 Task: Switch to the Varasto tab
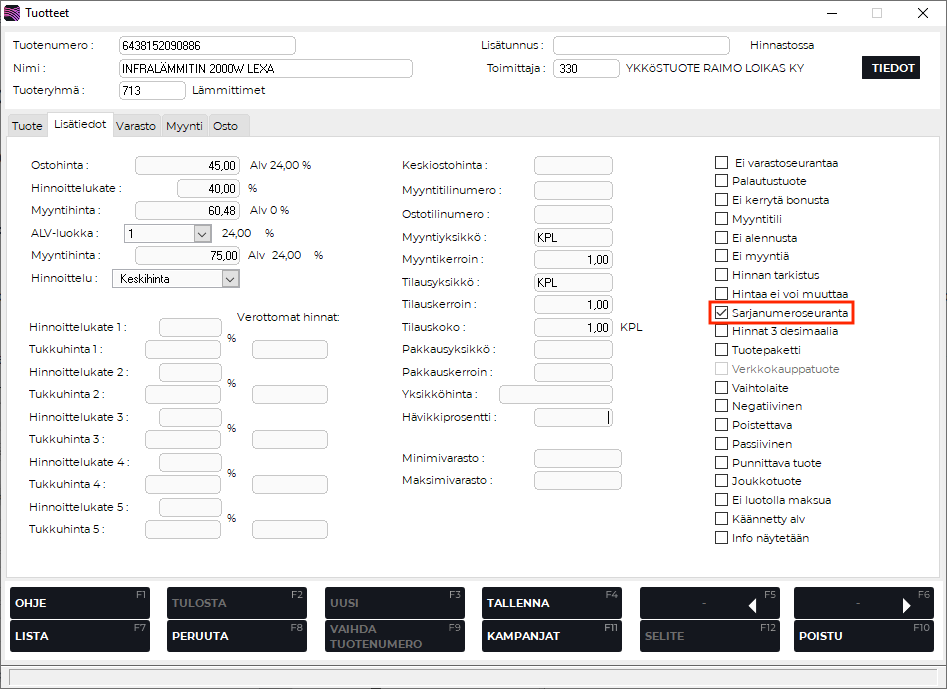(135, 126)
